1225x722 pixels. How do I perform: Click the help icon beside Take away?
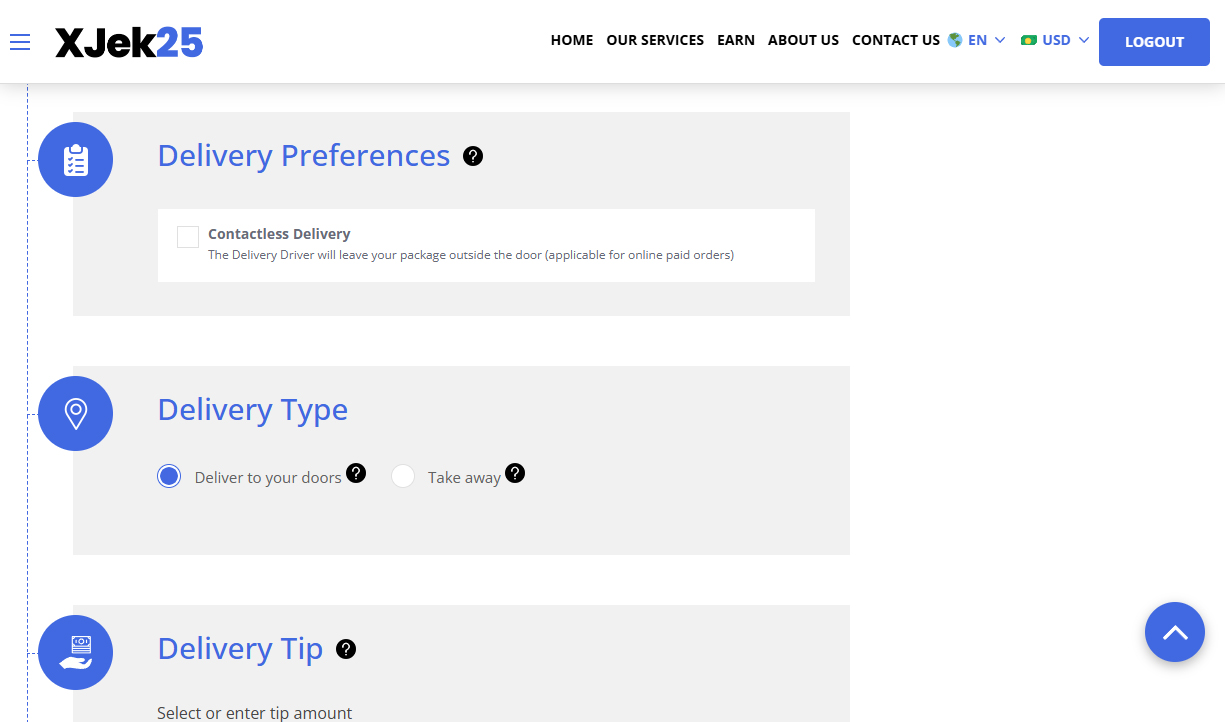click(515, 473)
